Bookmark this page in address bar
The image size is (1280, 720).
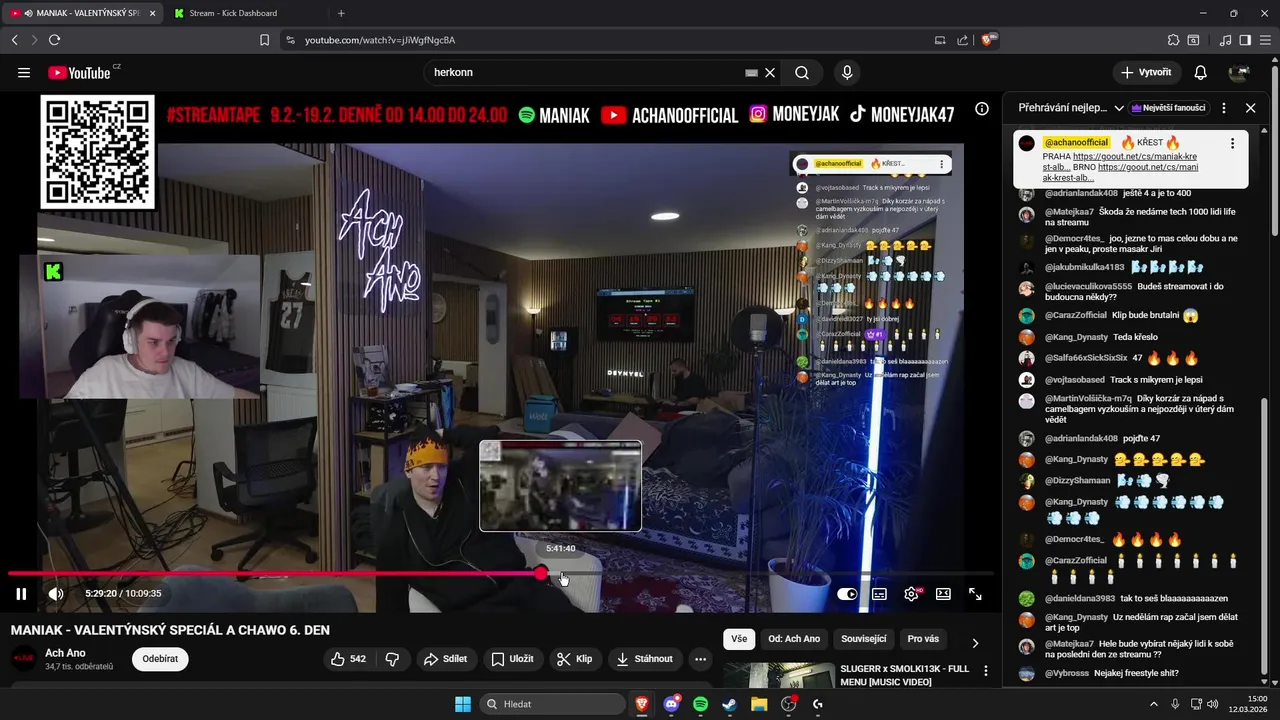tap(264, 40)
